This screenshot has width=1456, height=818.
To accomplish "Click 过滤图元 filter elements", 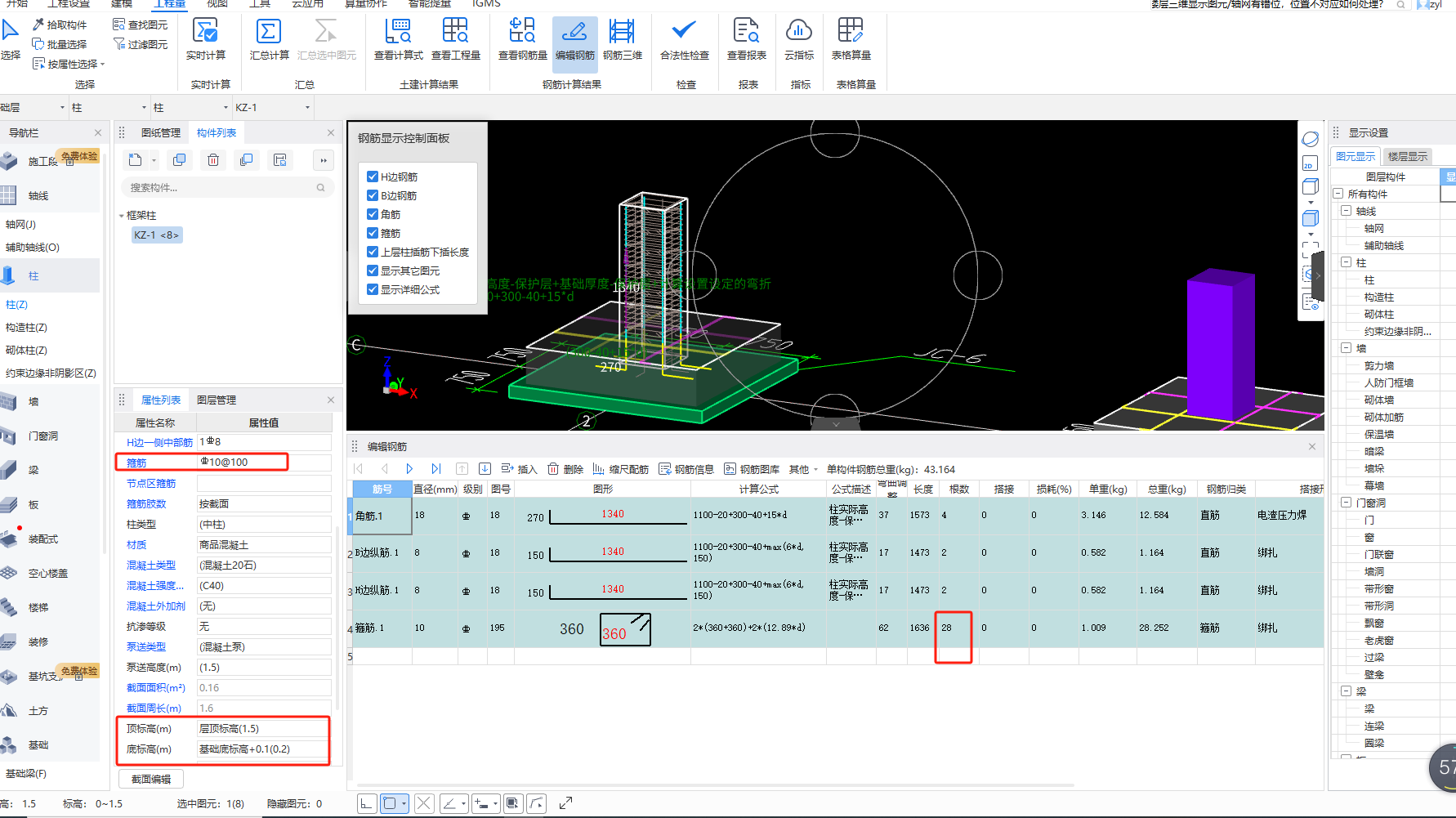I will coord(141,44).
